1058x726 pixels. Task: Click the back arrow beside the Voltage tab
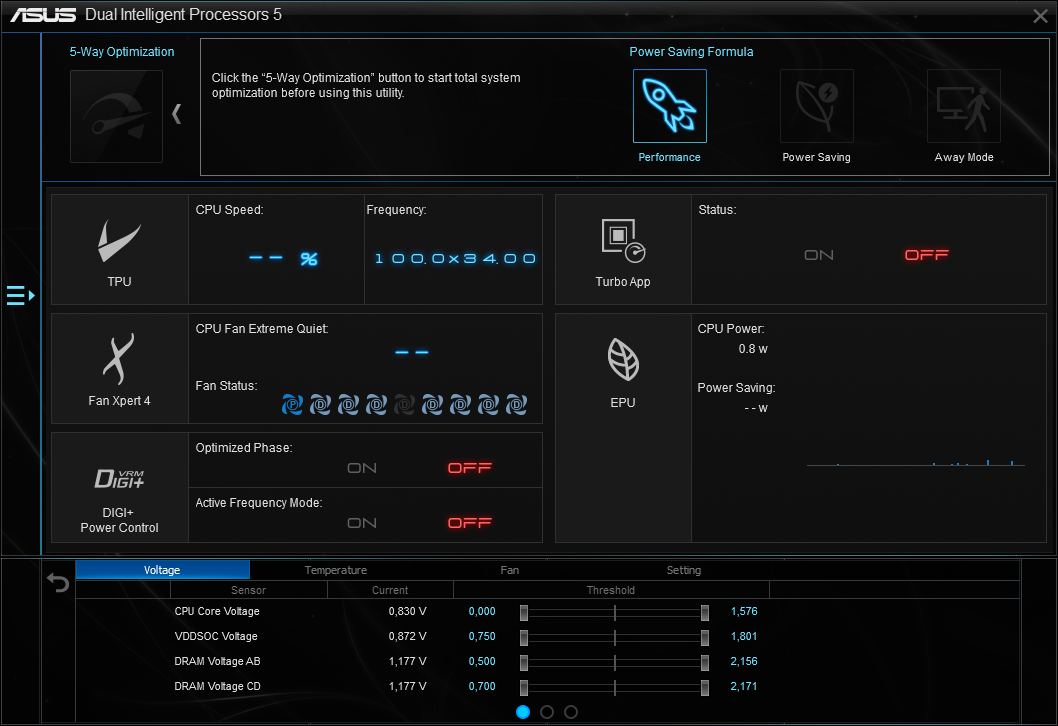[58, 582]
